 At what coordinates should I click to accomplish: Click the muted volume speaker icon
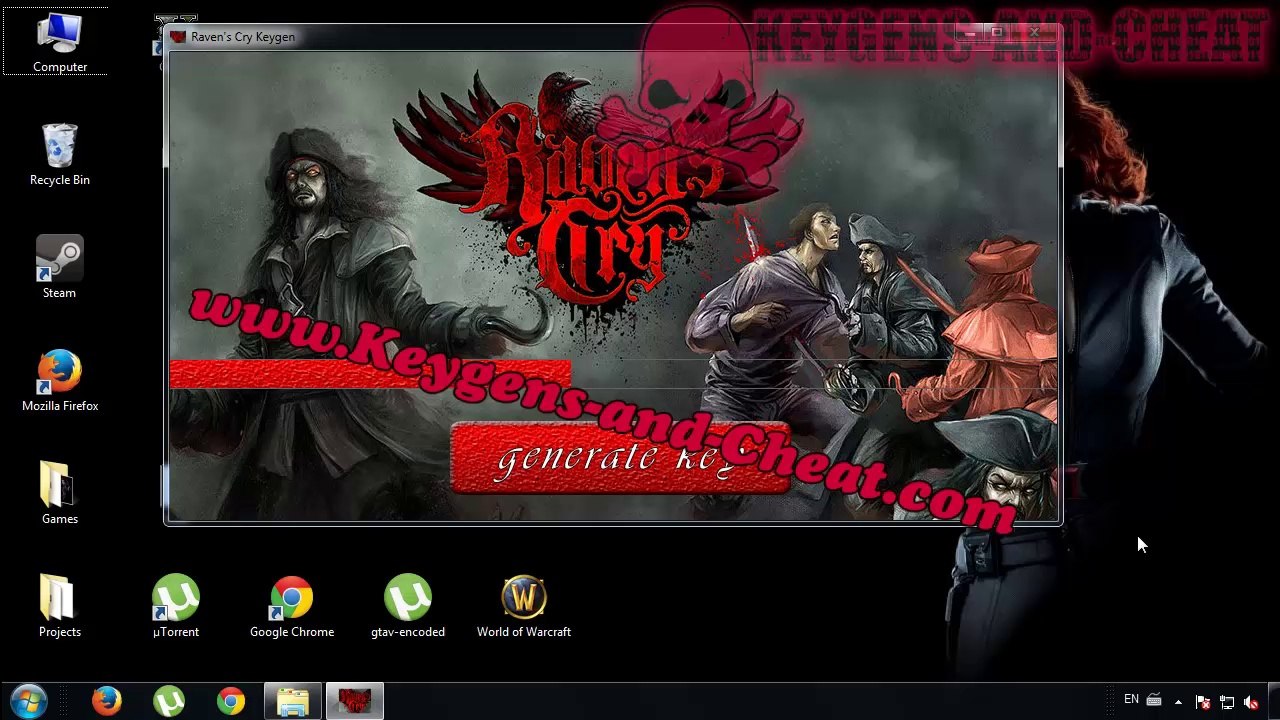pos(1251,702)
